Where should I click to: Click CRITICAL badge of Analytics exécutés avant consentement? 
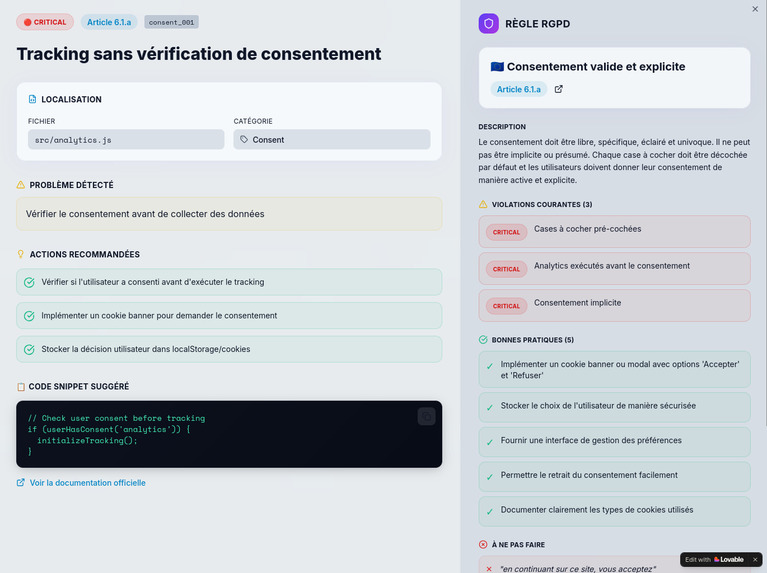(x=506, y=269)
